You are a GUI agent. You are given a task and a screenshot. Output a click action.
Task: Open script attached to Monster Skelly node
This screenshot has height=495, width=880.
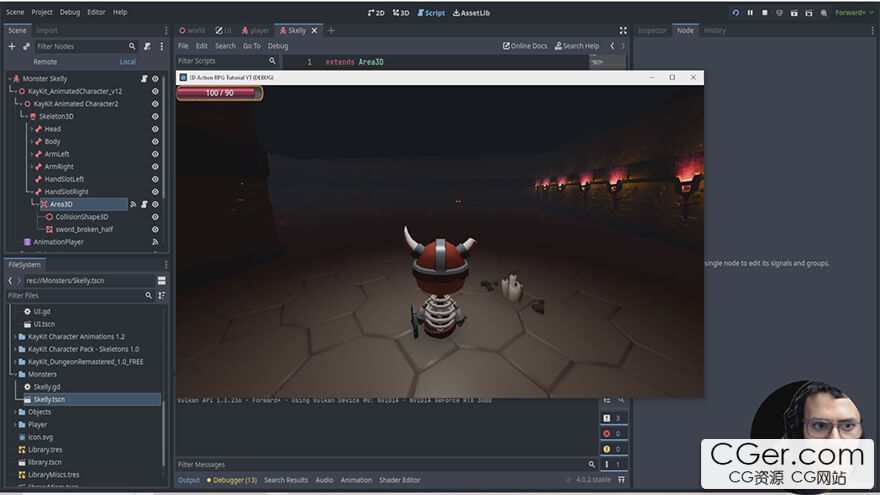click(x=144, y=79)
